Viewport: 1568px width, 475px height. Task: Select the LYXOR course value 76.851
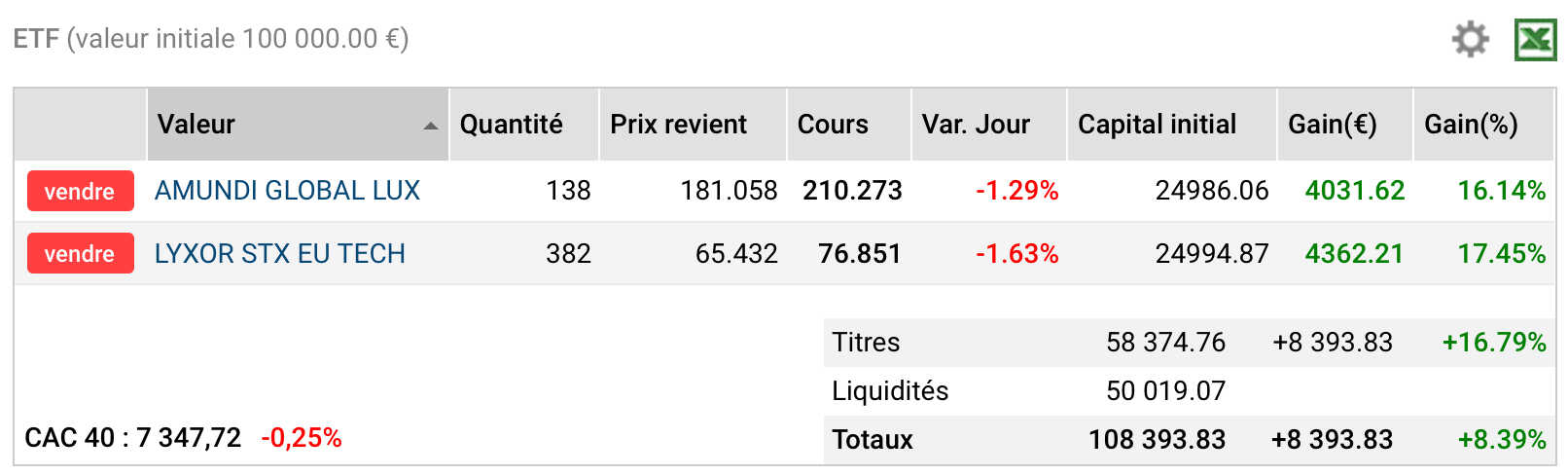pyautogui.click(x=860, y=253)
